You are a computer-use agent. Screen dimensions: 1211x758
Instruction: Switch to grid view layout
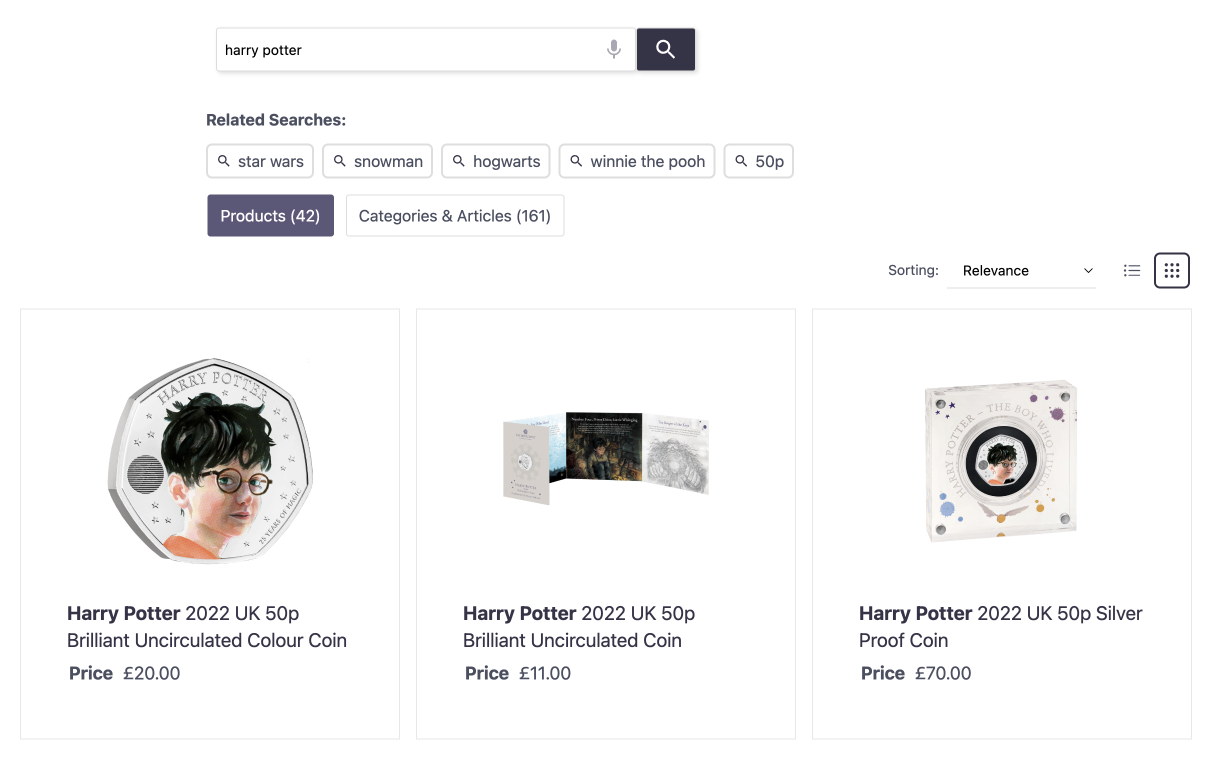coord(1171,270)
